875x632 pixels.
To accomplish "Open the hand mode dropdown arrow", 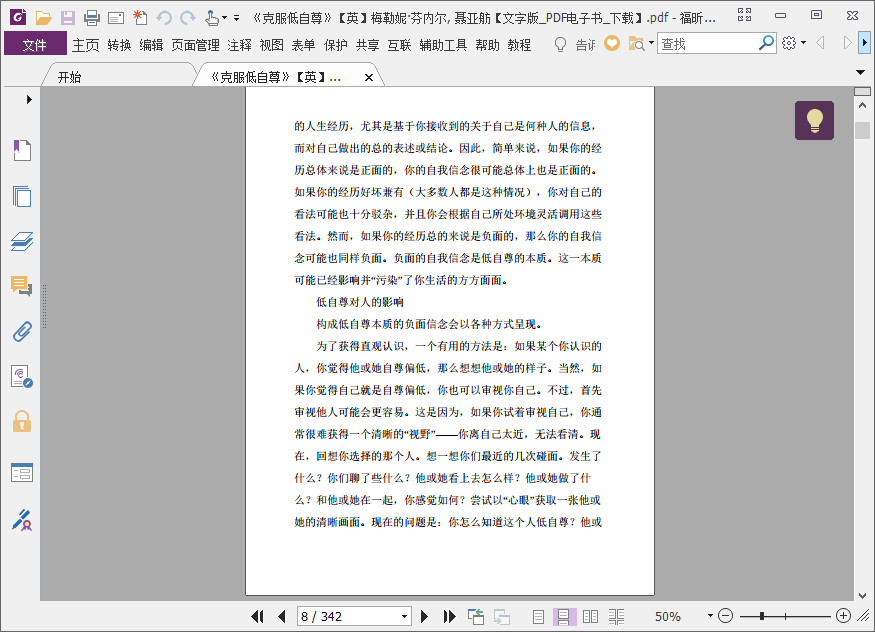I will (x=224, y=18).
